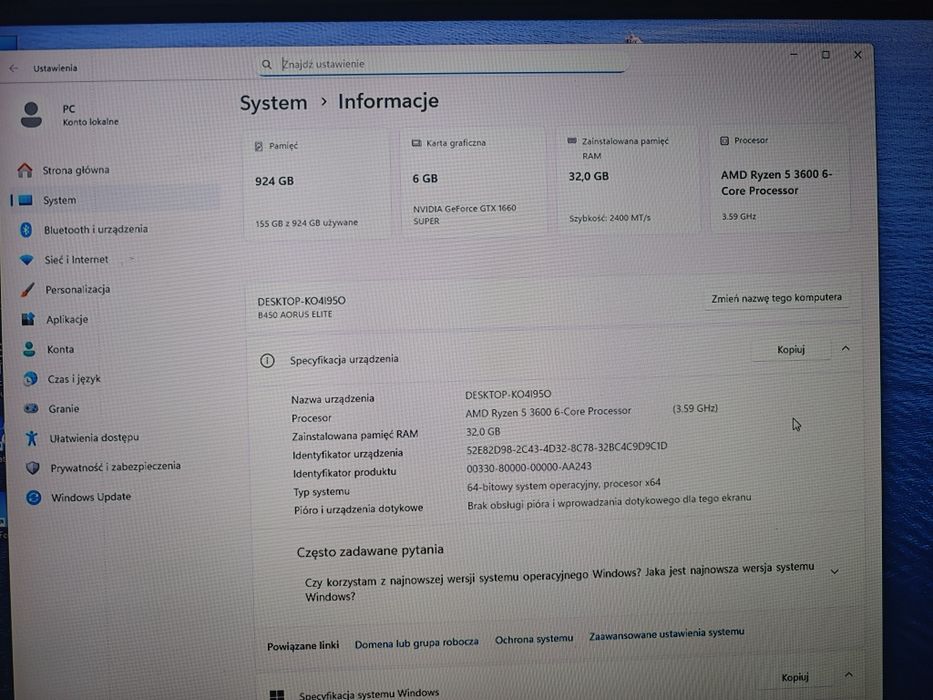
Task: Minimize the Ustawienia window
Action: tap(794, 54)
